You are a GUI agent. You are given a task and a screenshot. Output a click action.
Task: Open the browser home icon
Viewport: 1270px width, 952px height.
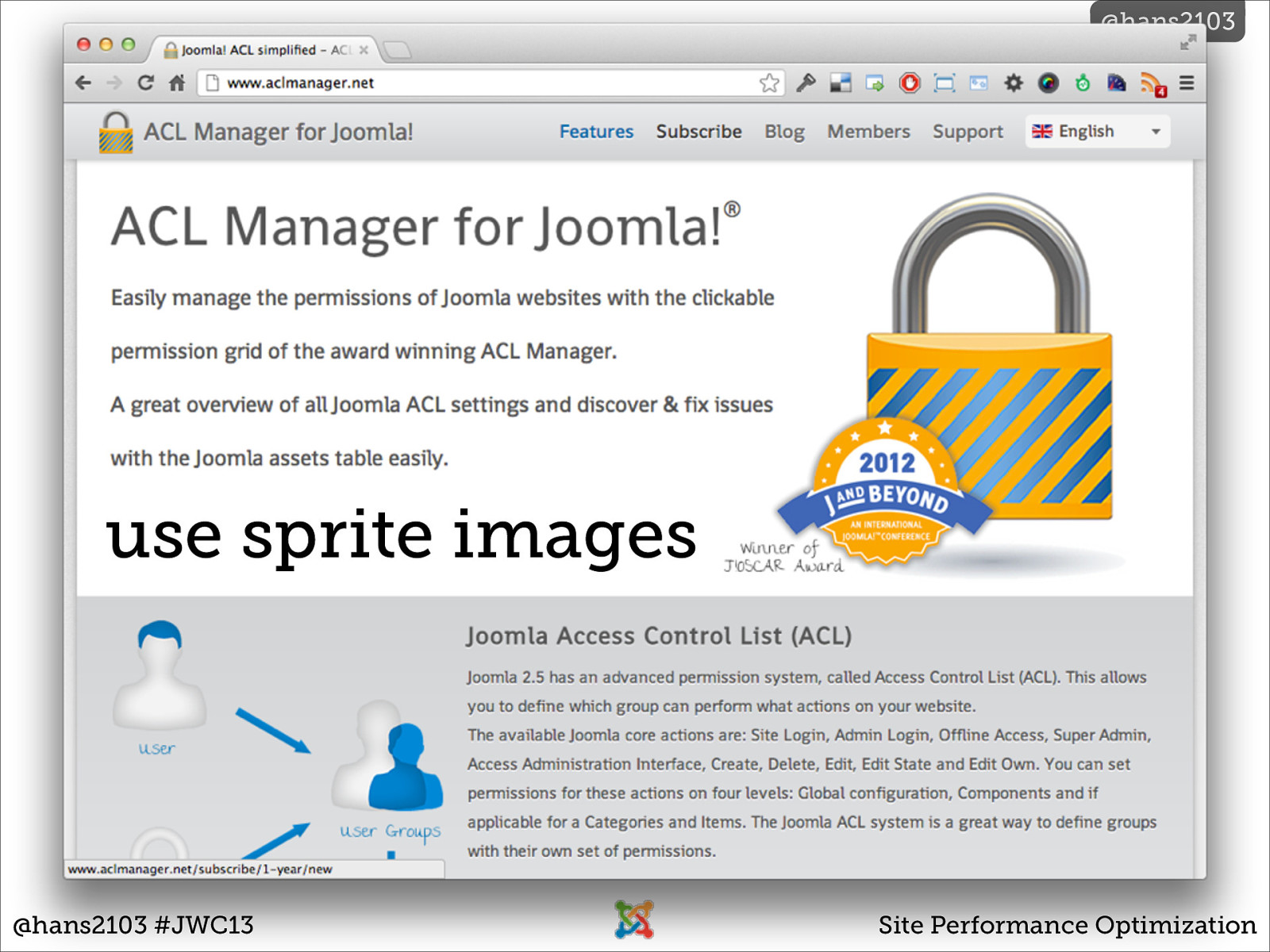coord(177,83)
